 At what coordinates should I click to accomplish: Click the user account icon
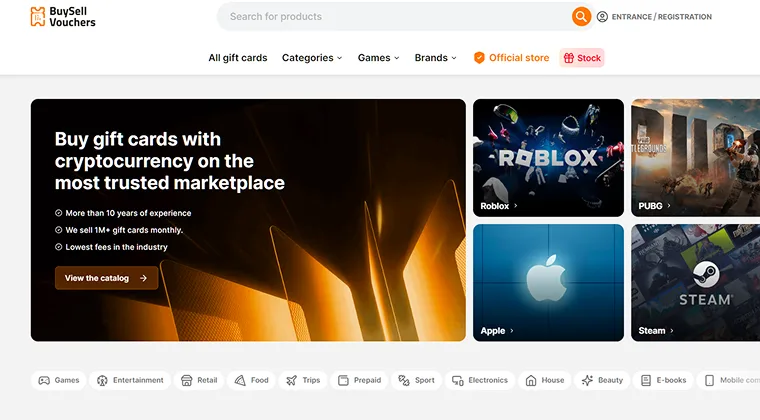(x=602, y=17)
